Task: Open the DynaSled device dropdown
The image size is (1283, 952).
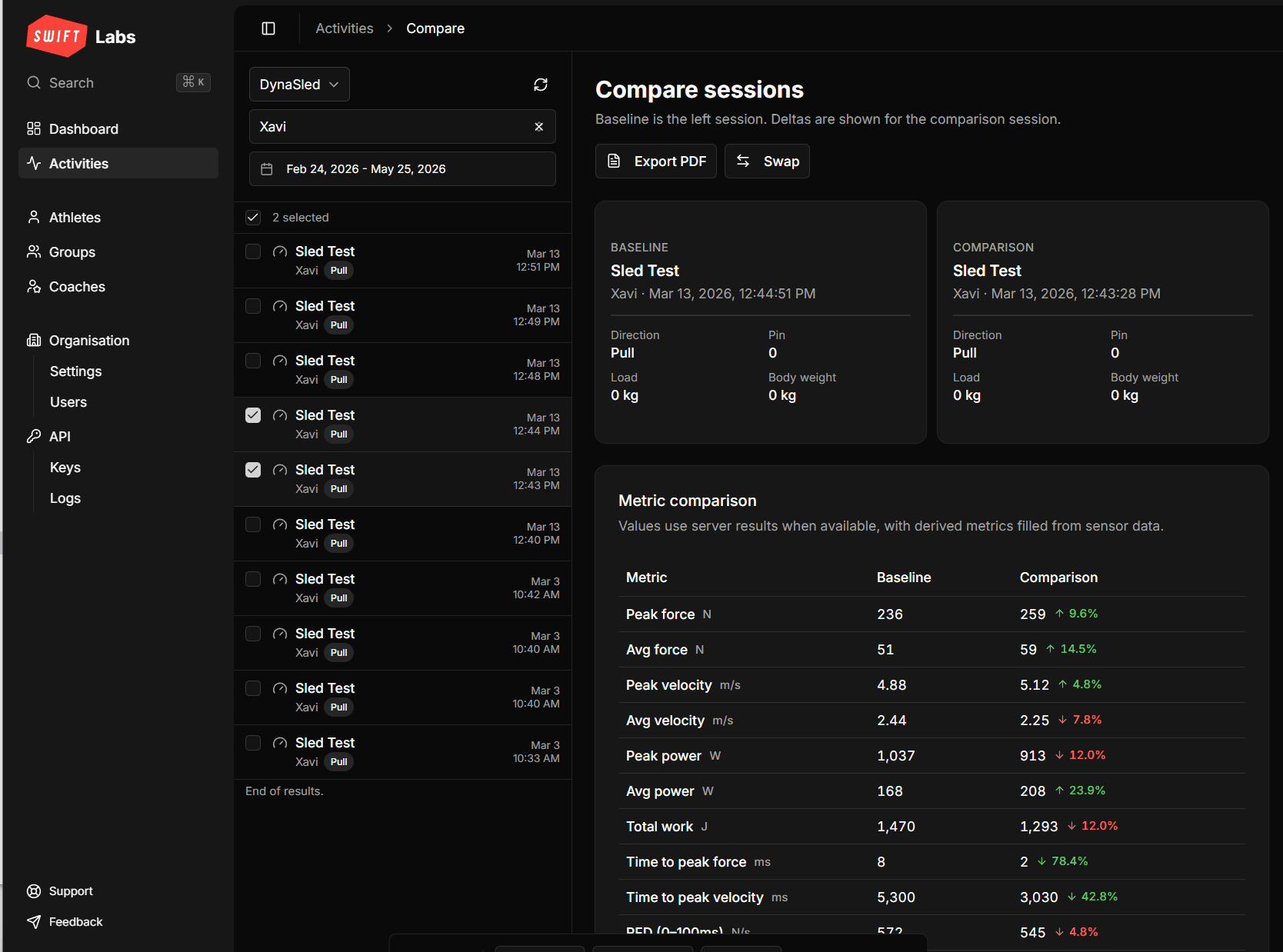Action: [x=299, y=85]
